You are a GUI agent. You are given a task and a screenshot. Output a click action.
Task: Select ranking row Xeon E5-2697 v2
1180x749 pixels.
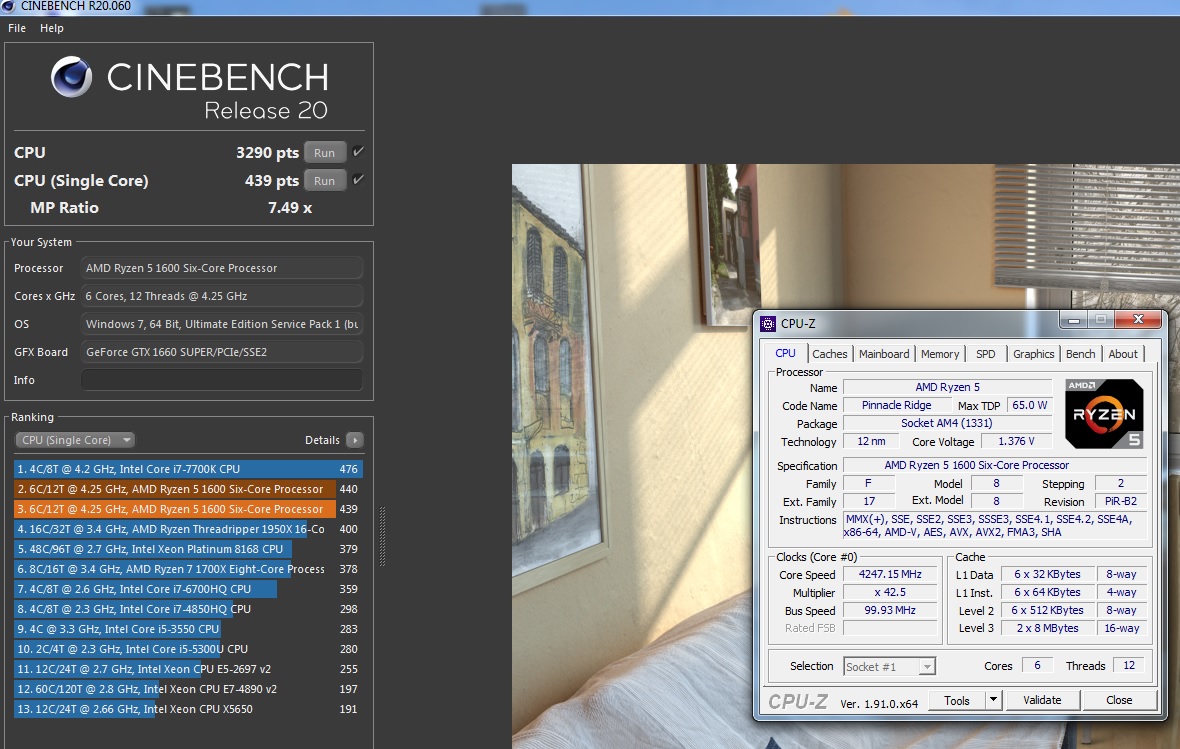pos(188,668)
